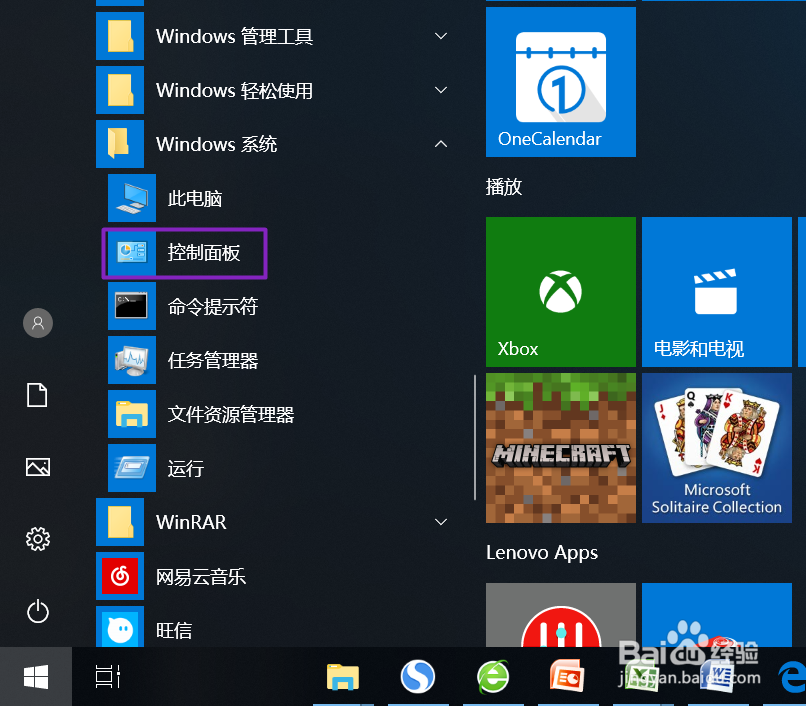This screenshot has height=706, width=806.
Task: Click the Power button icon
Action: pos(38,611)
